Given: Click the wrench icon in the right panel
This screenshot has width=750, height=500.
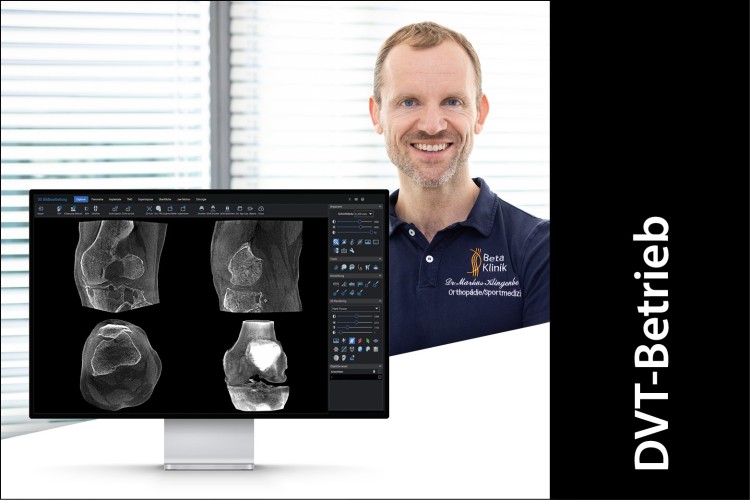Looking at the screenshot, I should click(353, 250).
